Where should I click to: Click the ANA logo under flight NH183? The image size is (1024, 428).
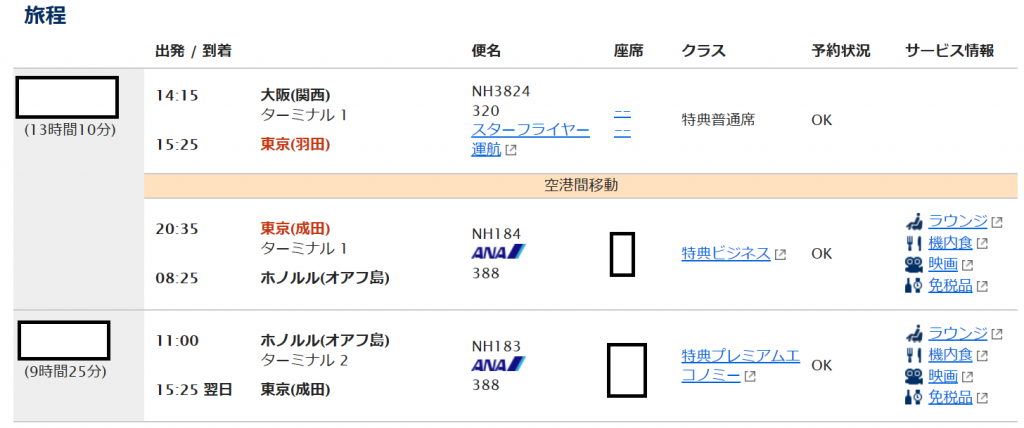pyautogui.click(x=499, y=364)
